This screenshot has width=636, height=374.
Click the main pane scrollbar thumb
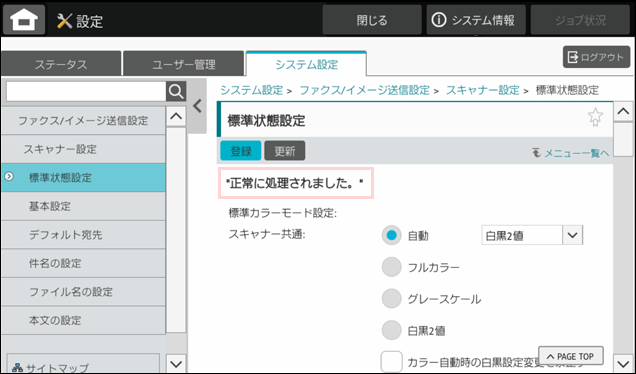(623, 139)
